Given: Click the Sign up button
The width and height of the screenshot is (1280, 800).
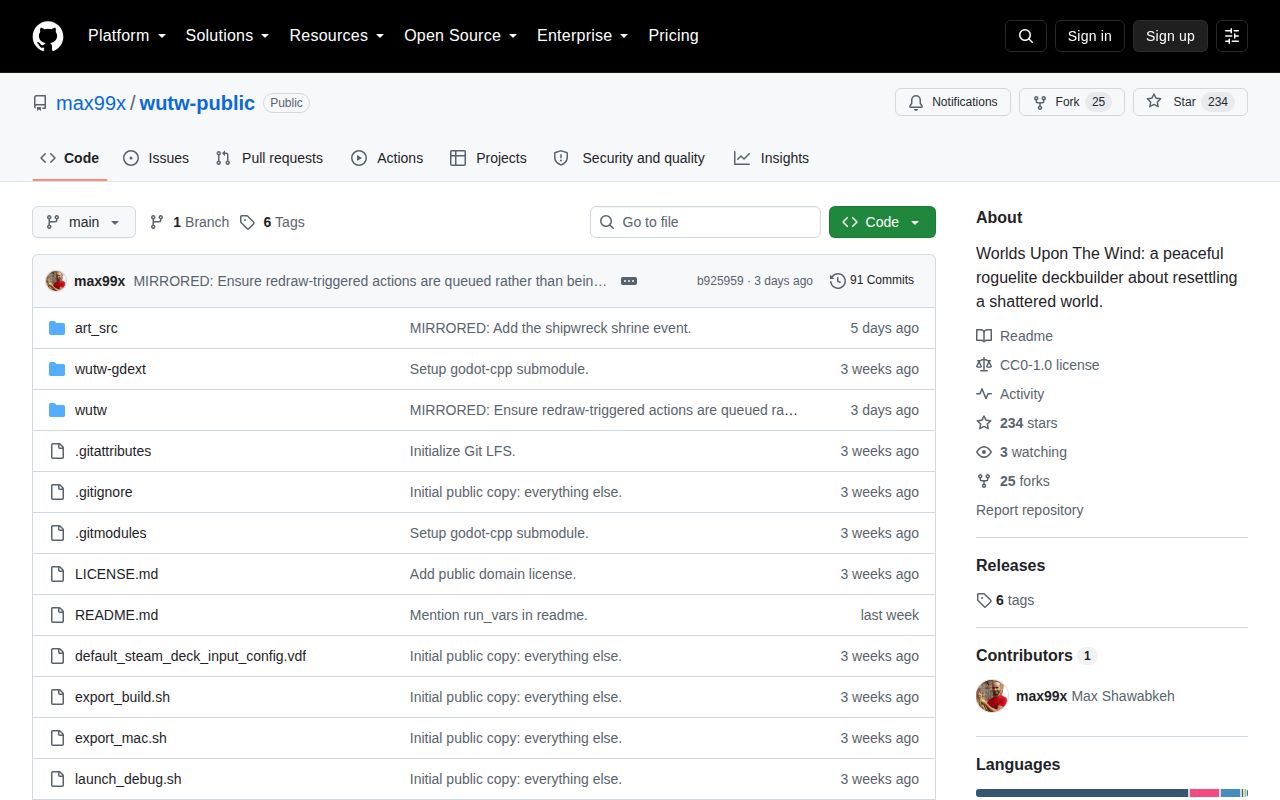Looking at the screenshot, I should 1170,36.
